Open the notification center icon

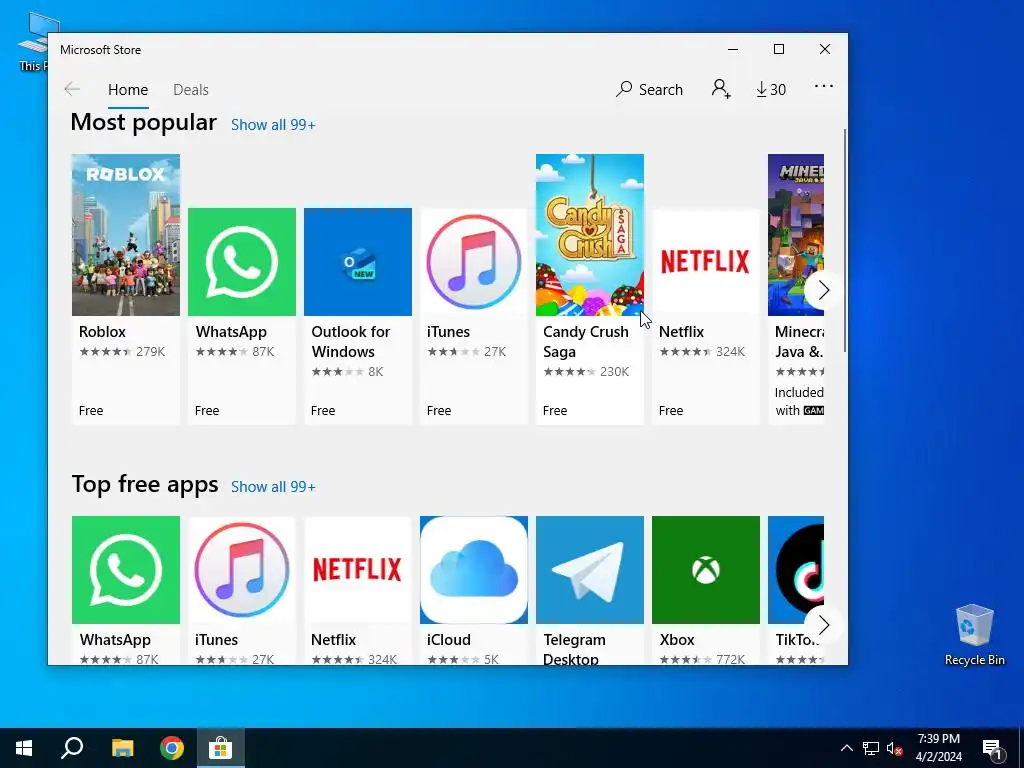point(992,749)
